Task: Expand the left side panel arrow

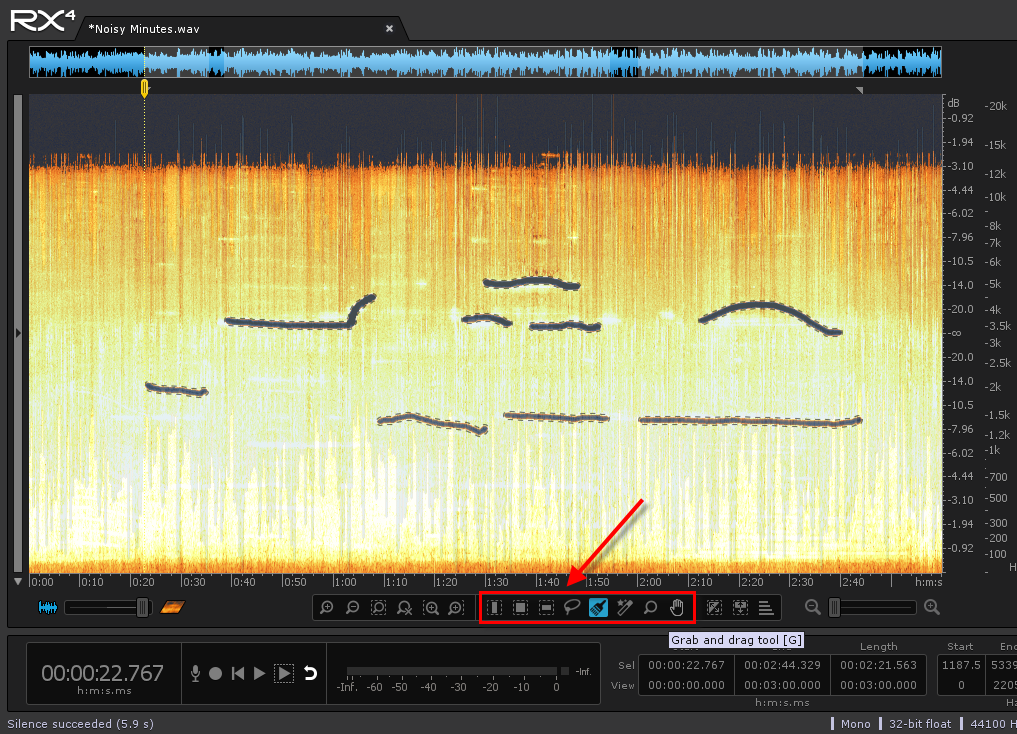Action: tap(18, 333)
